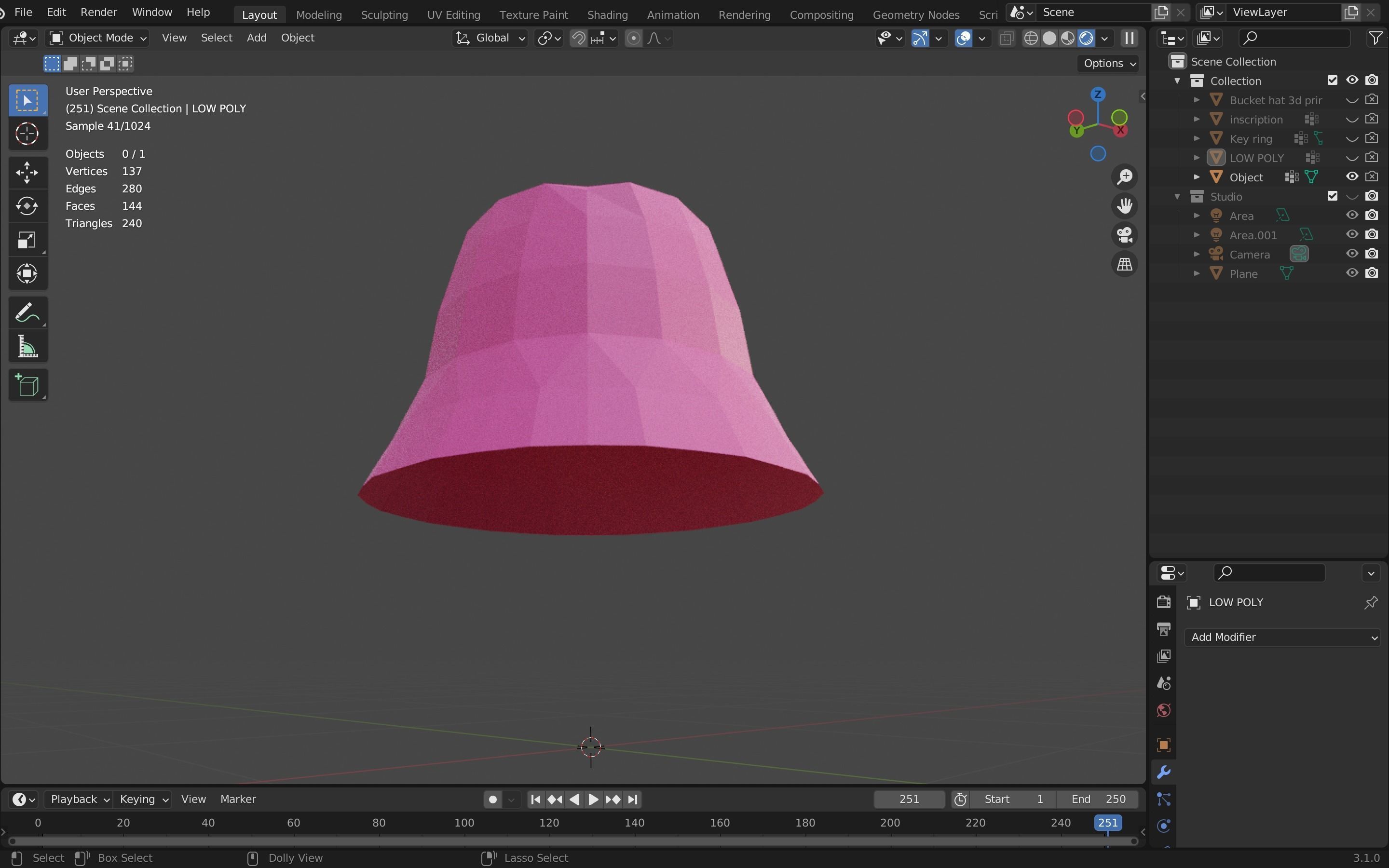Open the shading options dropdown arrow
The height and width of the screenshot is (868, 1389).
tap(1104, 39)
